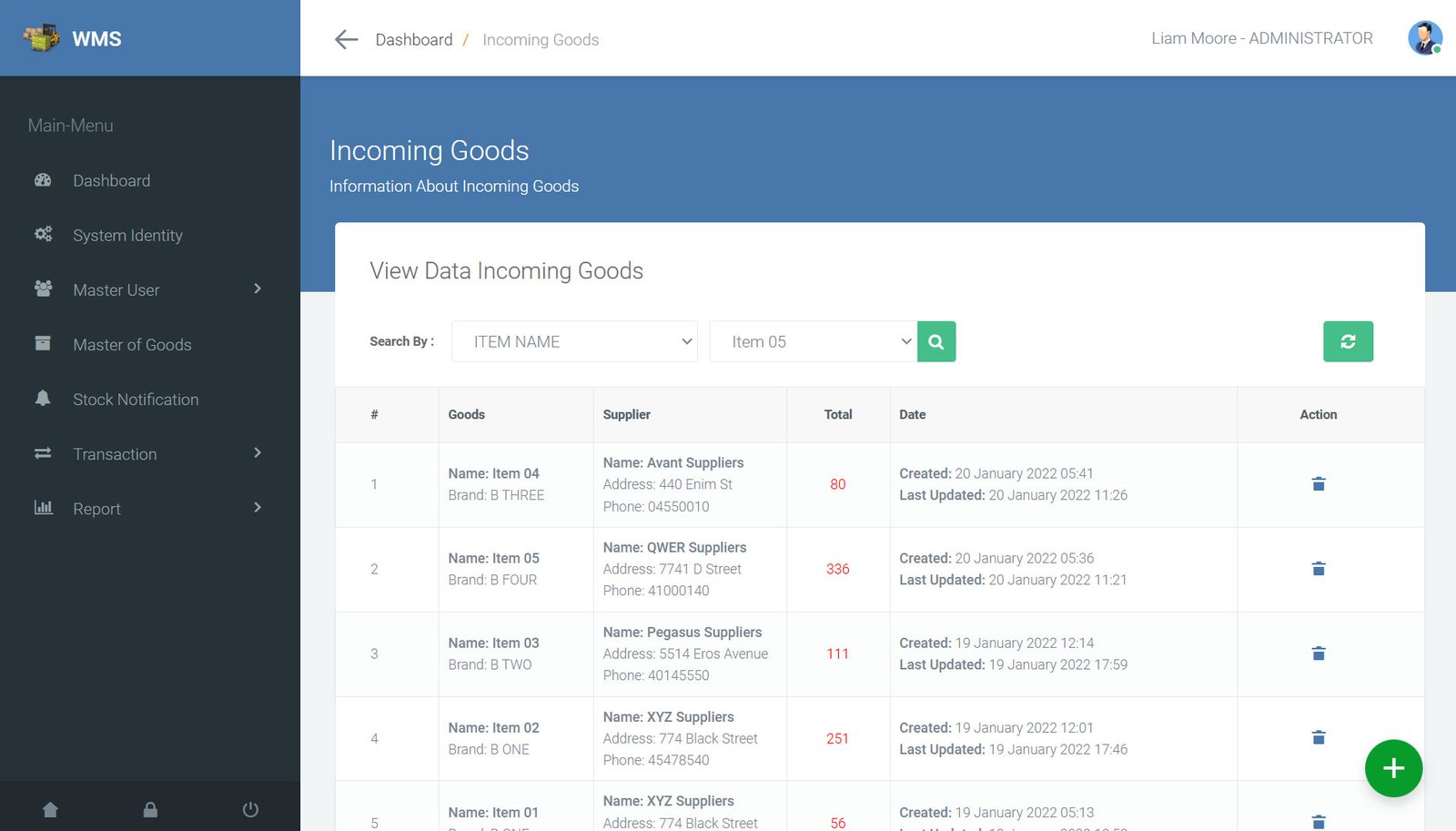
Task: Open the Item 05 value dropdown
Action: (814, 341)
